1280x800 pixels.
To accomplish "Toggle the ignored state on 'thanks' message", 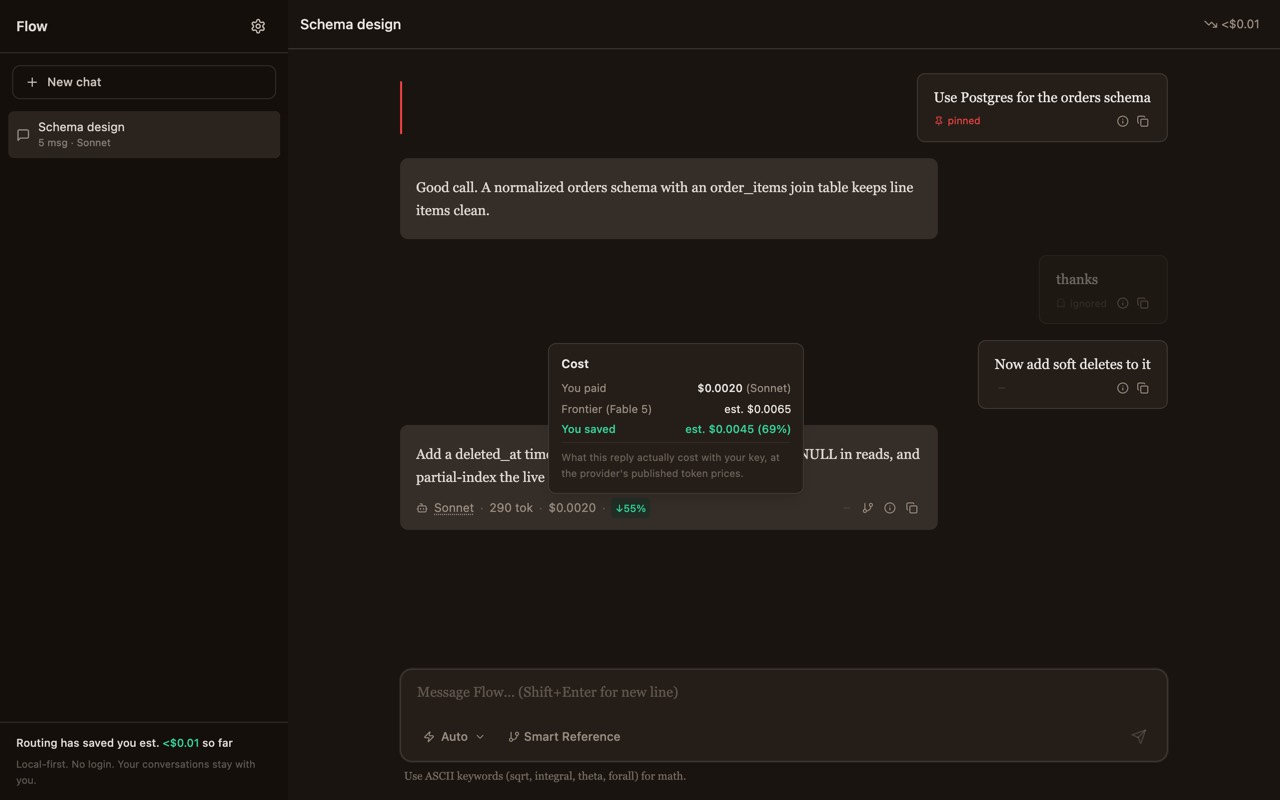I will (x=1081, y=303).
